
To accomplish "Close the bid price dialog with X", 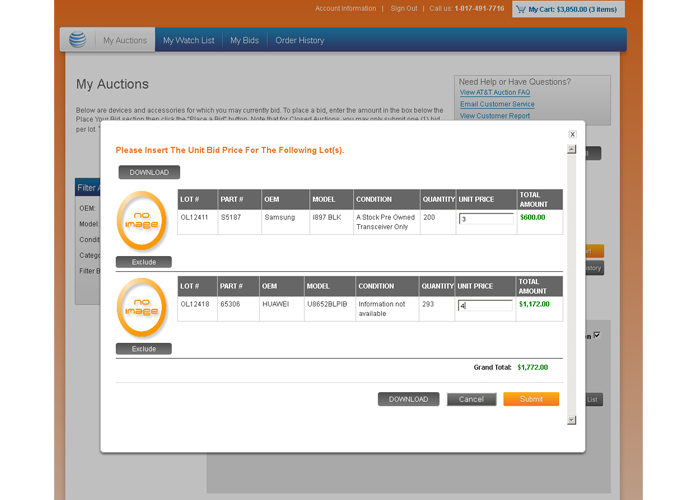I will pos(572,134).
